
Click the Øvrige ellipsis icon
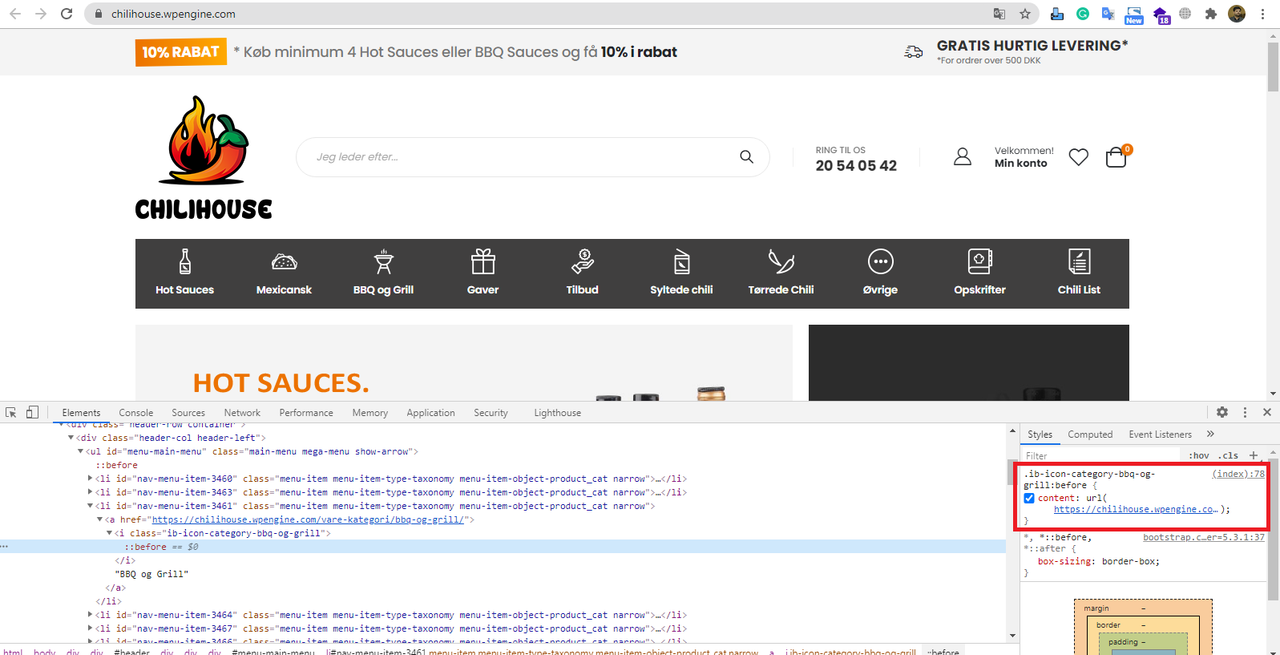click(880, 262)
